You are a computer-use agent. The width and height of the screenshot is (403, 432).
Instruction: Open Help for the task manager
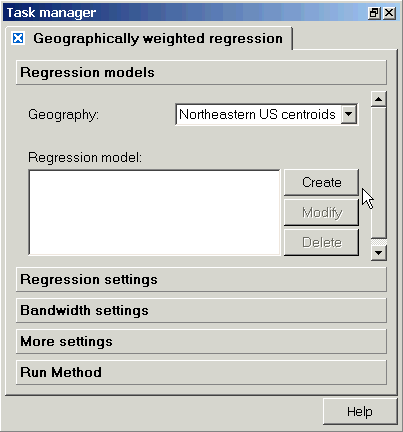(x=360, y=412)
